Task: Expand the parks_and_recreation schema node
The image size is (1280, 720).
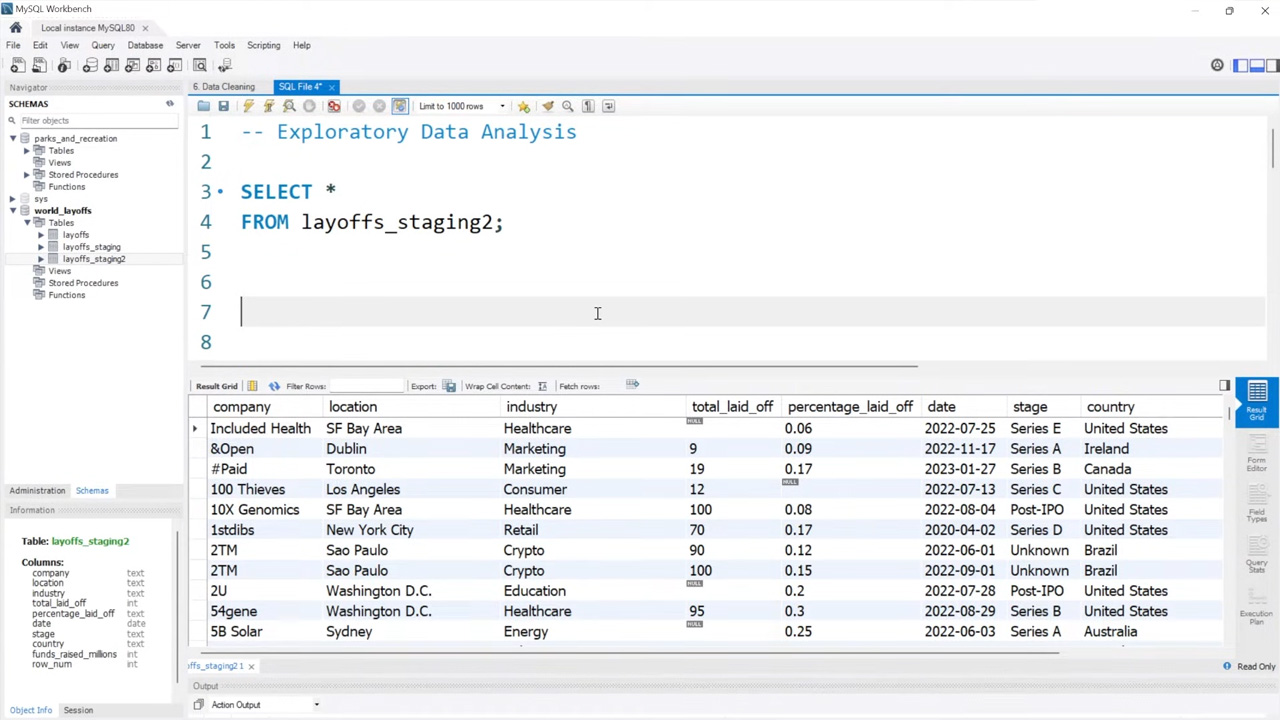Action: point(12,138)
